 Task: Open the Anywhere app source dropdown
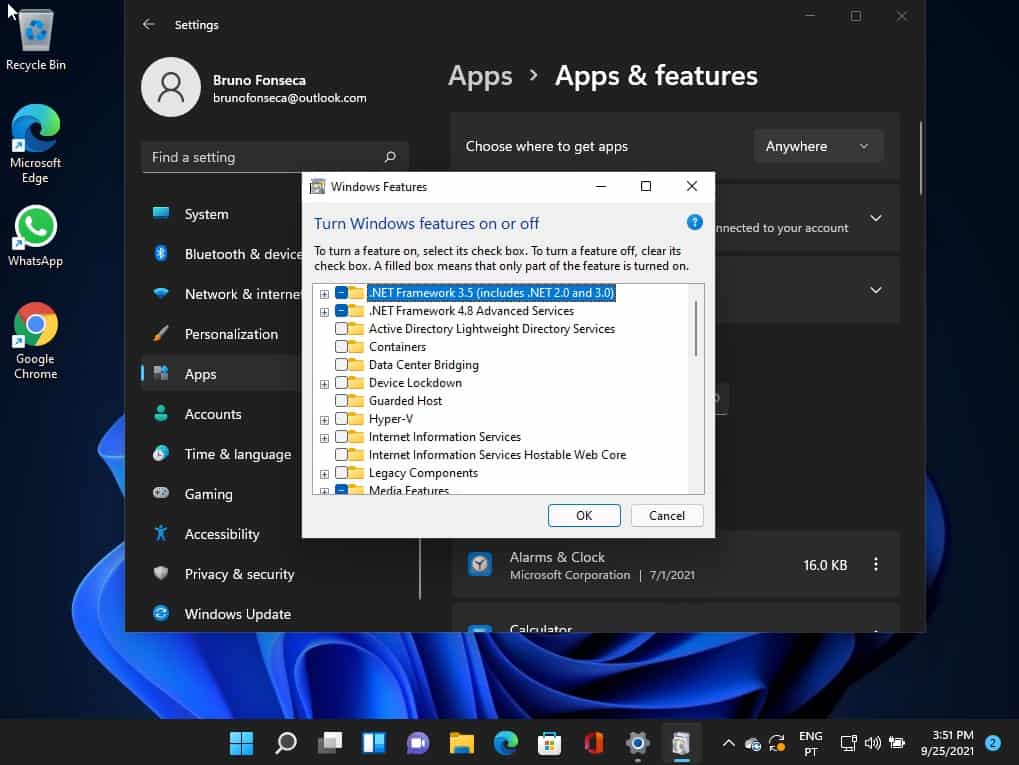818,146
